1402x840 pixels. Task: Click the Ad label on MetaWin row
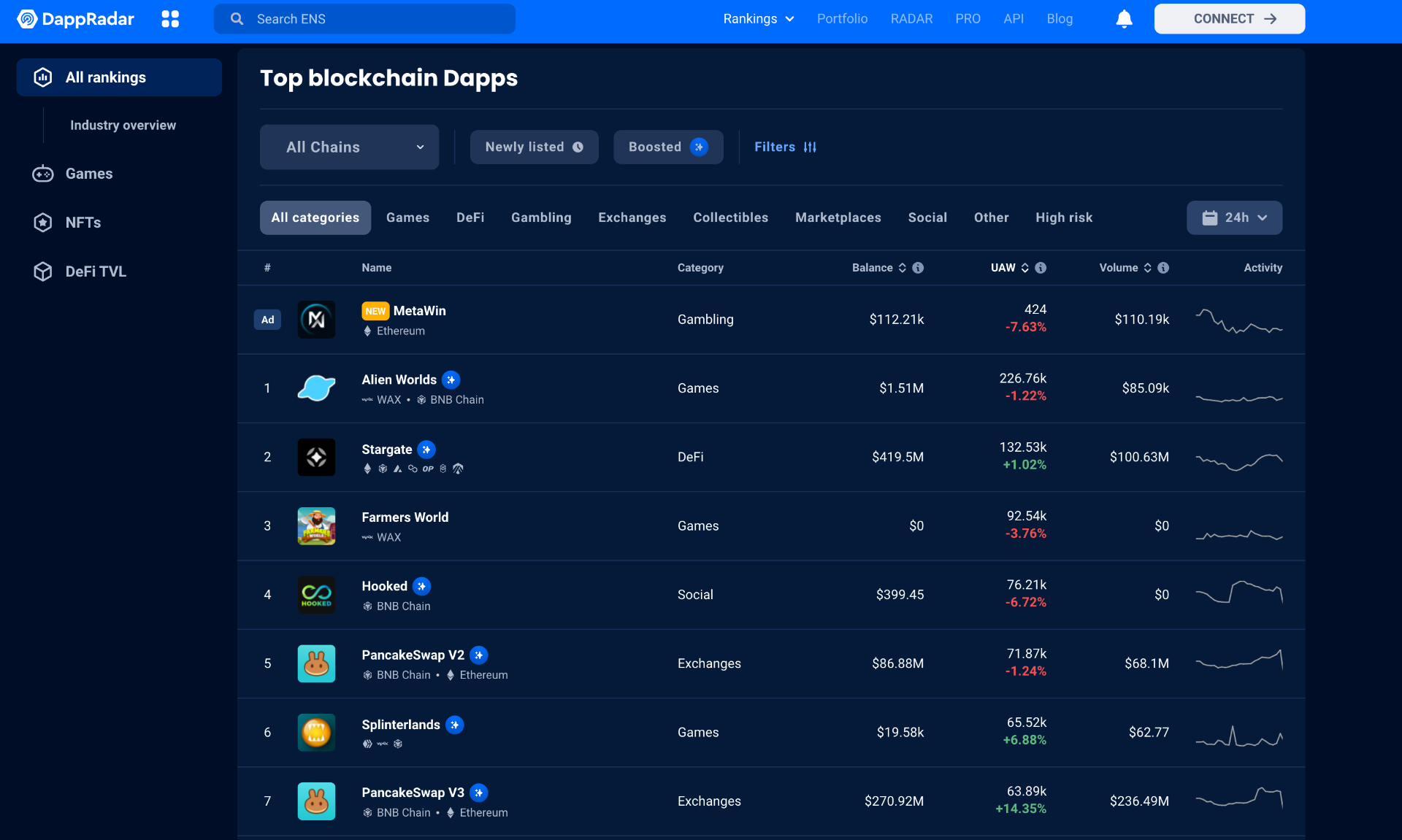pyautogui.click(x=268, y=320)
